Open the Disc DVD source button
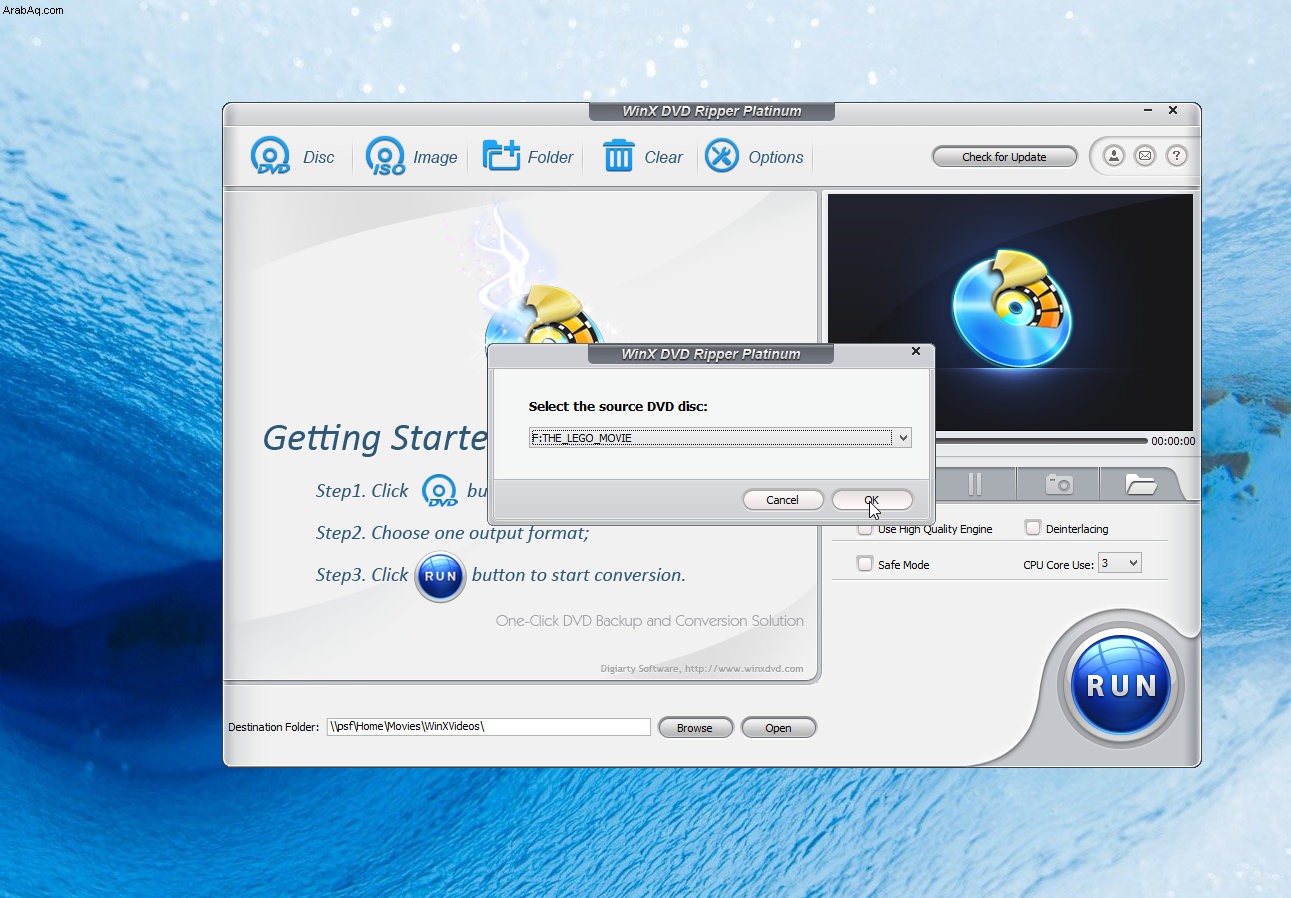Screen dimensions: 1291x898 tap(292, 157)
